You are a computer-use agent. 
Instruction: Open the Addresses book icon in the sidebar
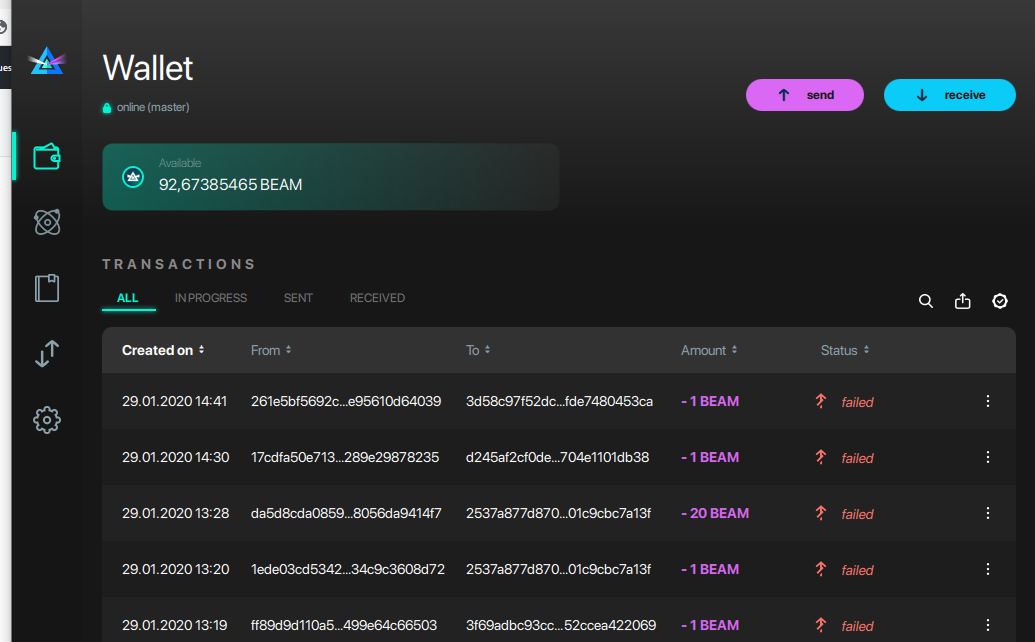tap(46, 287)
